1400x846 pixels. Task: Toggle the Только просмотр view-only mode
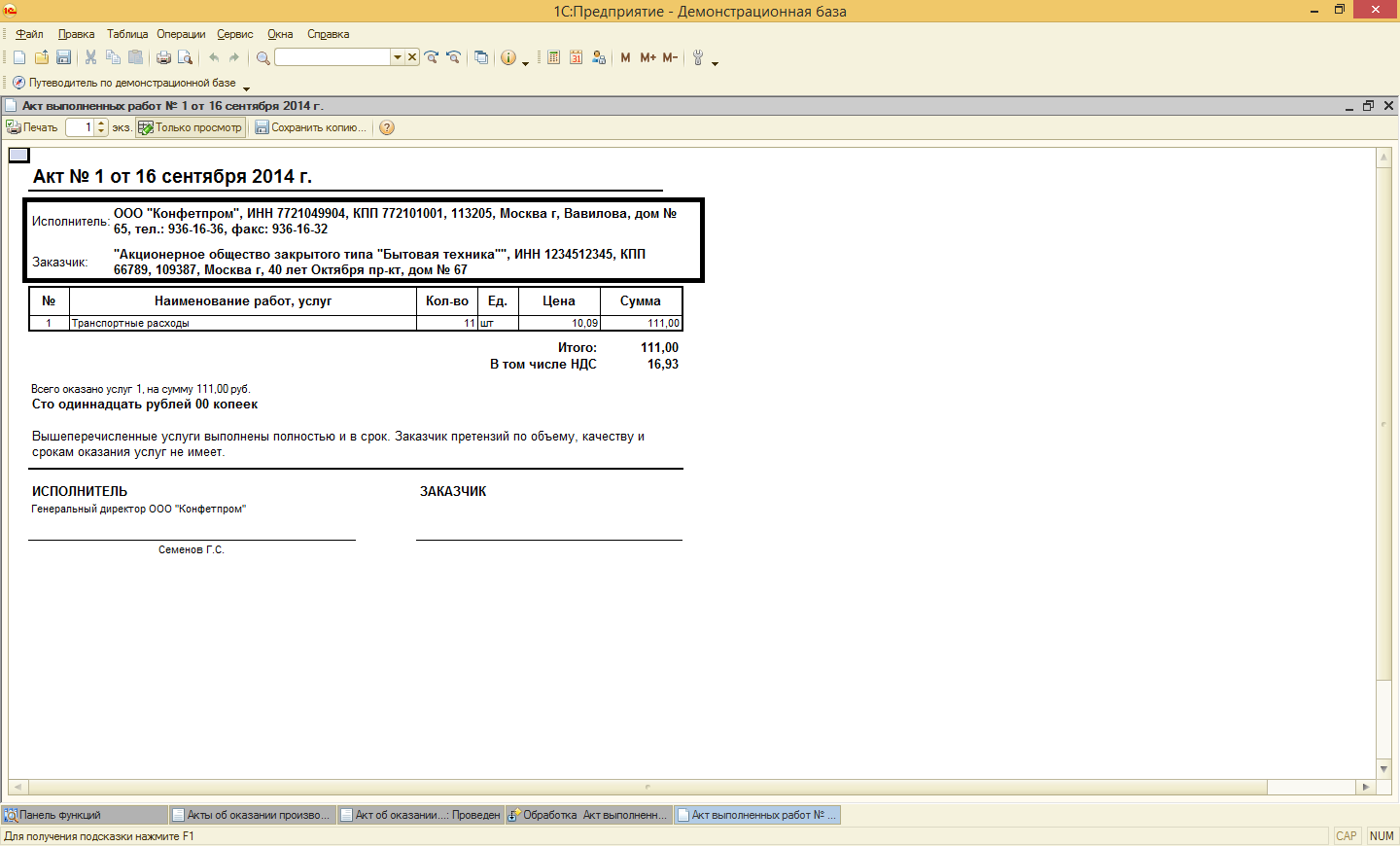click(x=191, y=127)
